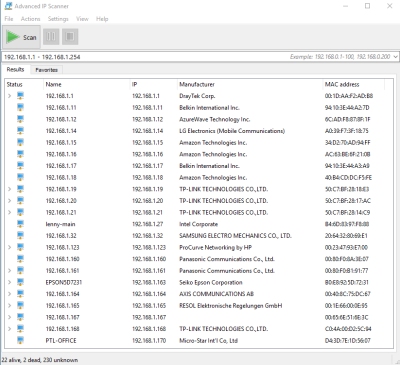This screenshot has height=365, width=400.
Task: Click the computer icon for 192.168.1.160
Action: coord(20,259)
